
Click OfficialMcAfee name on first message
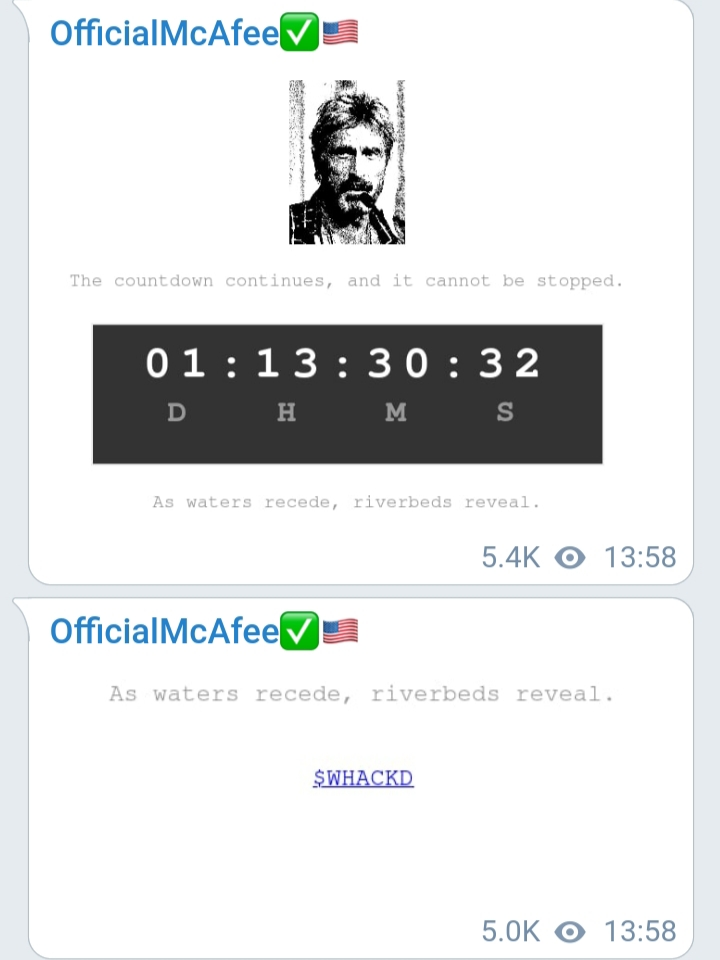165,32
